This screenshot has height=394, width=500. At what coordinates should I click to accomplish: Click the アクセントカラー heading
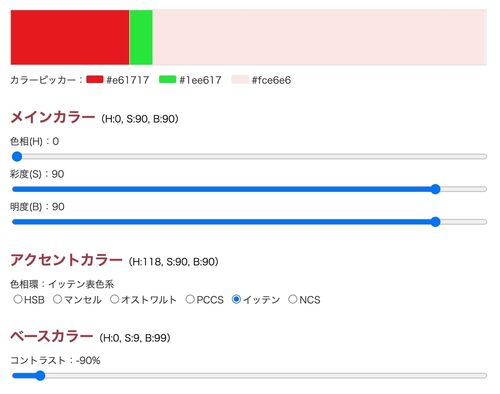click(67, 260)
